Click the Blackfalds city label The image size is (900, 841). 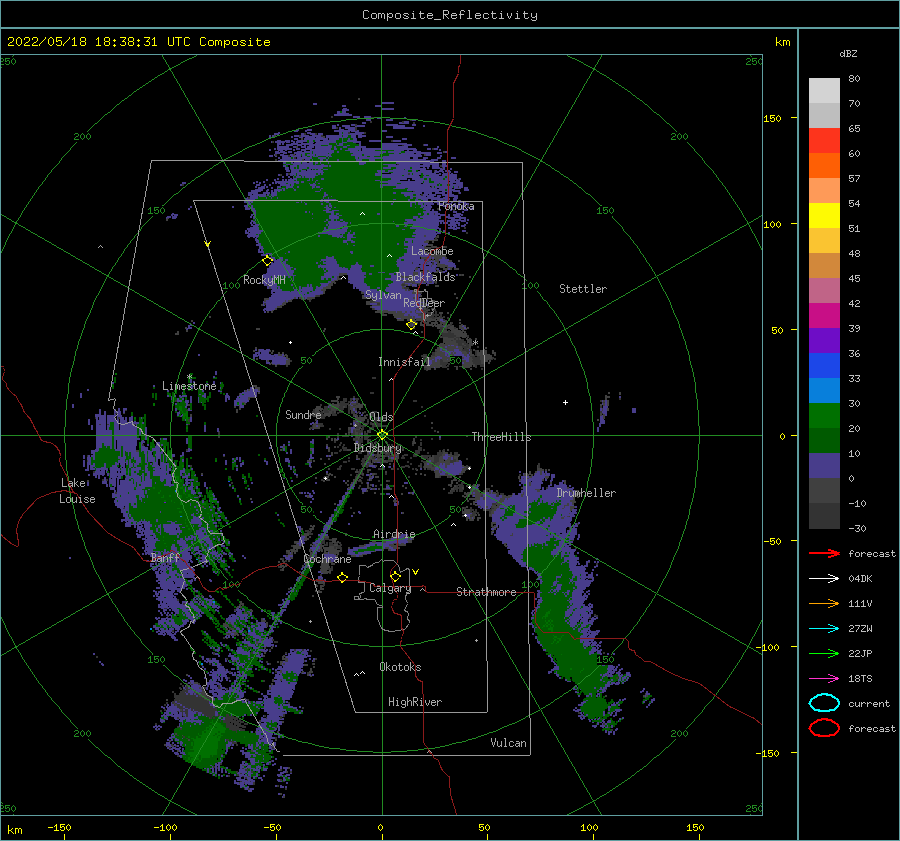point(425,277)
